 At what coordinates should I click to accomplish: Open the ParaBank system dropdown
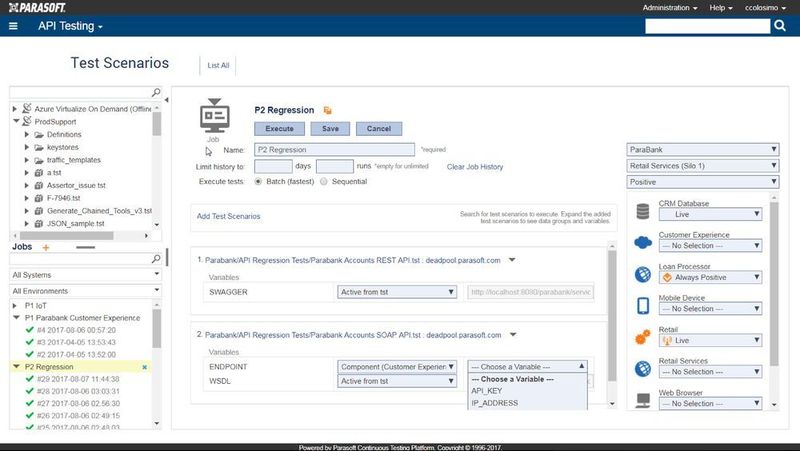[703, 149]
